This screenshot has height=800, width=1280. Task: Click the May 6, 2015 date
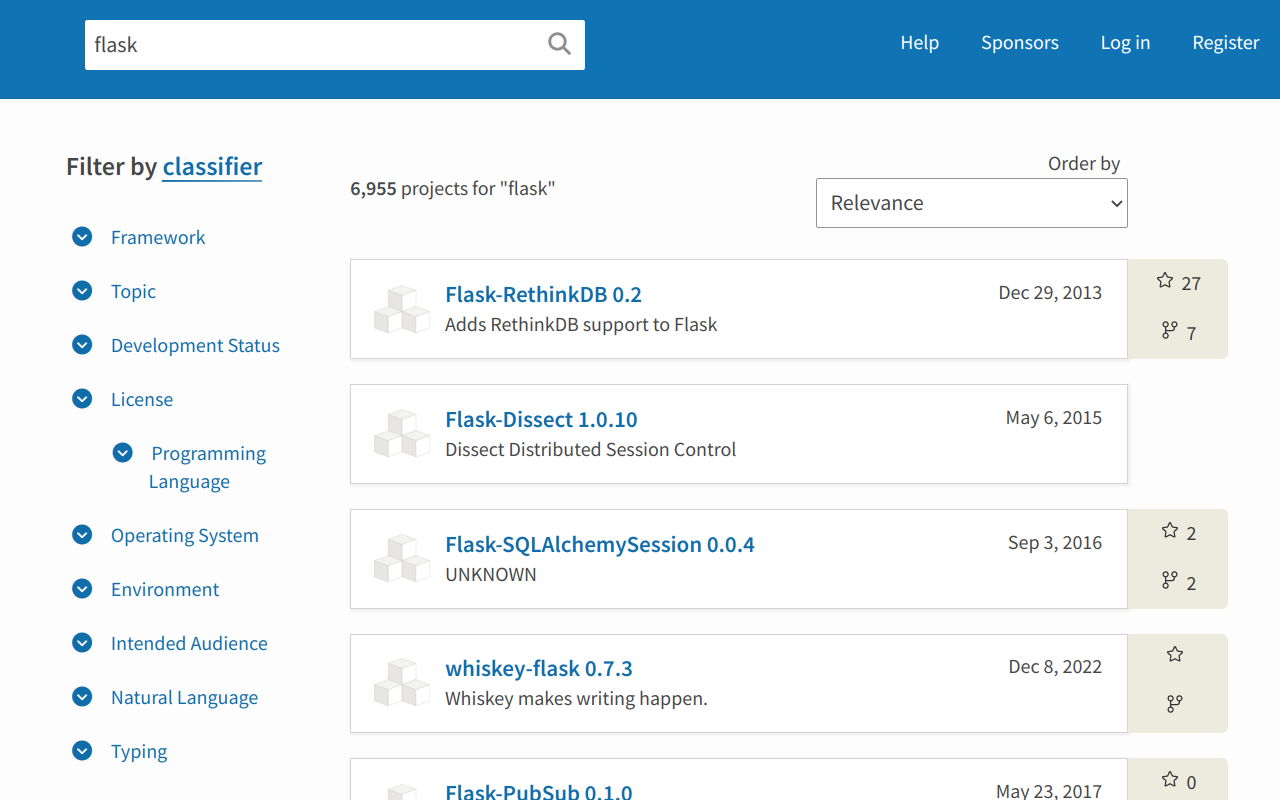click(x=1054, y=417)
